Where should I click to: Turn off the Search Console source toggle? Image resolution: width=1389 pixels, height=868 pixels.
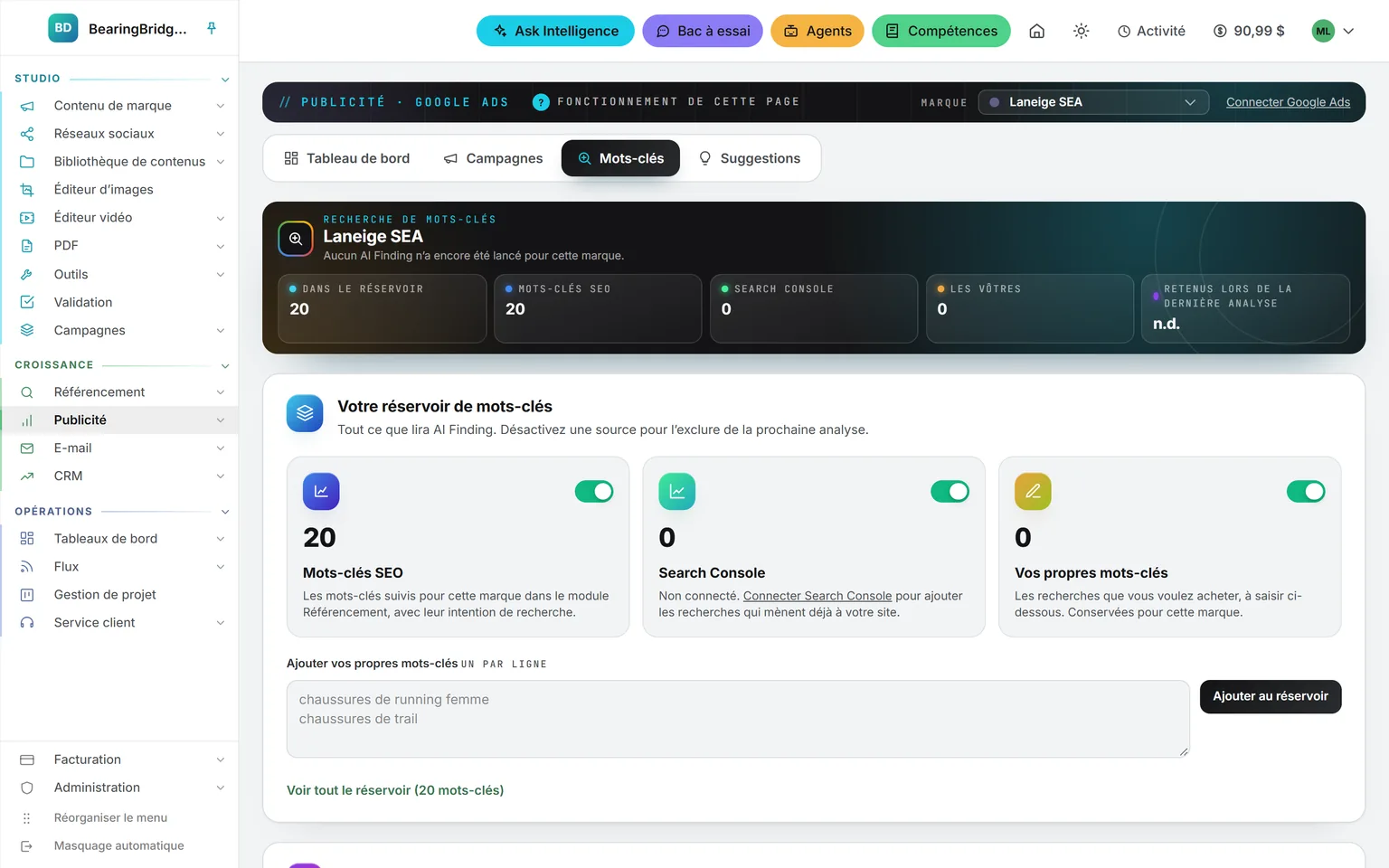pos(950,492)
